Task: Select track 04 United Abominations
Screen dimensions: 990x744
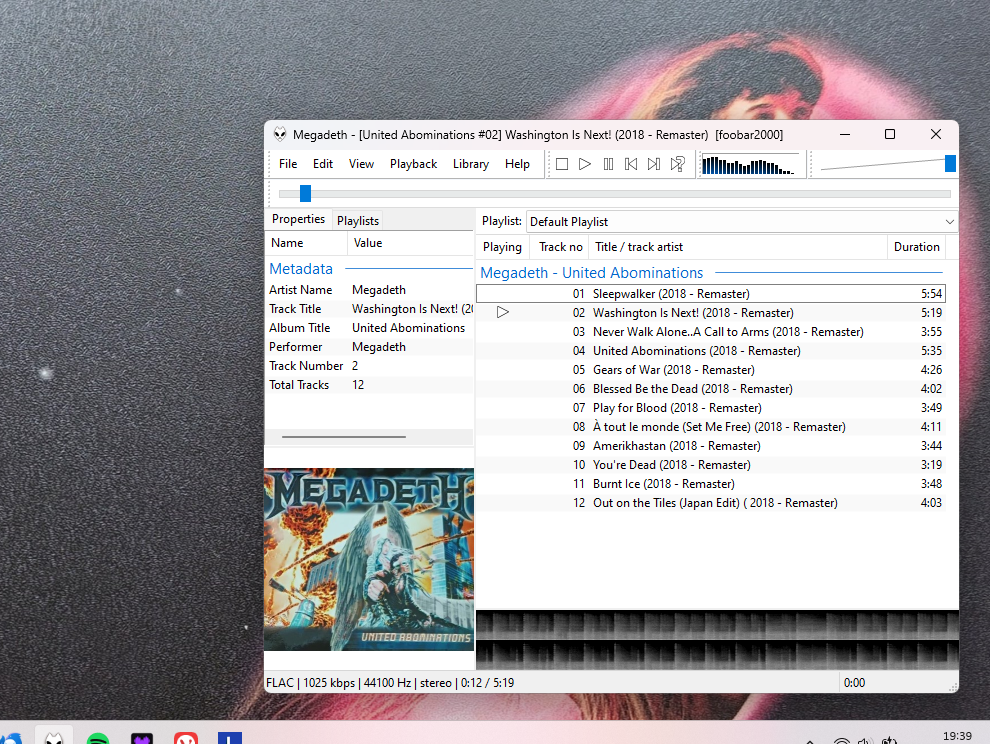Action: point(711,351)
